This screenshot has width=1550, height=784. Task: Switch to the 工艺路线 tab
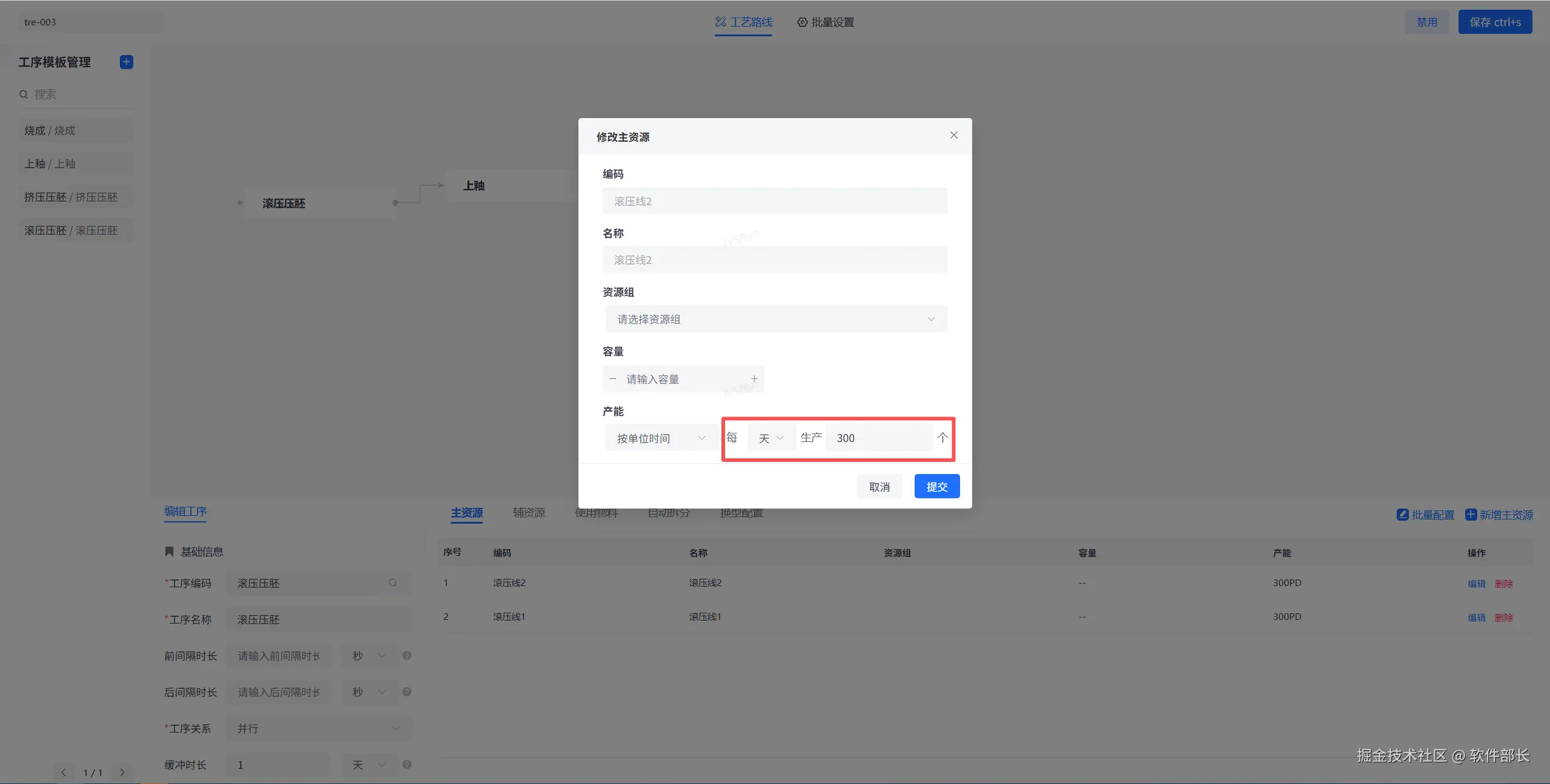(743, 22)
